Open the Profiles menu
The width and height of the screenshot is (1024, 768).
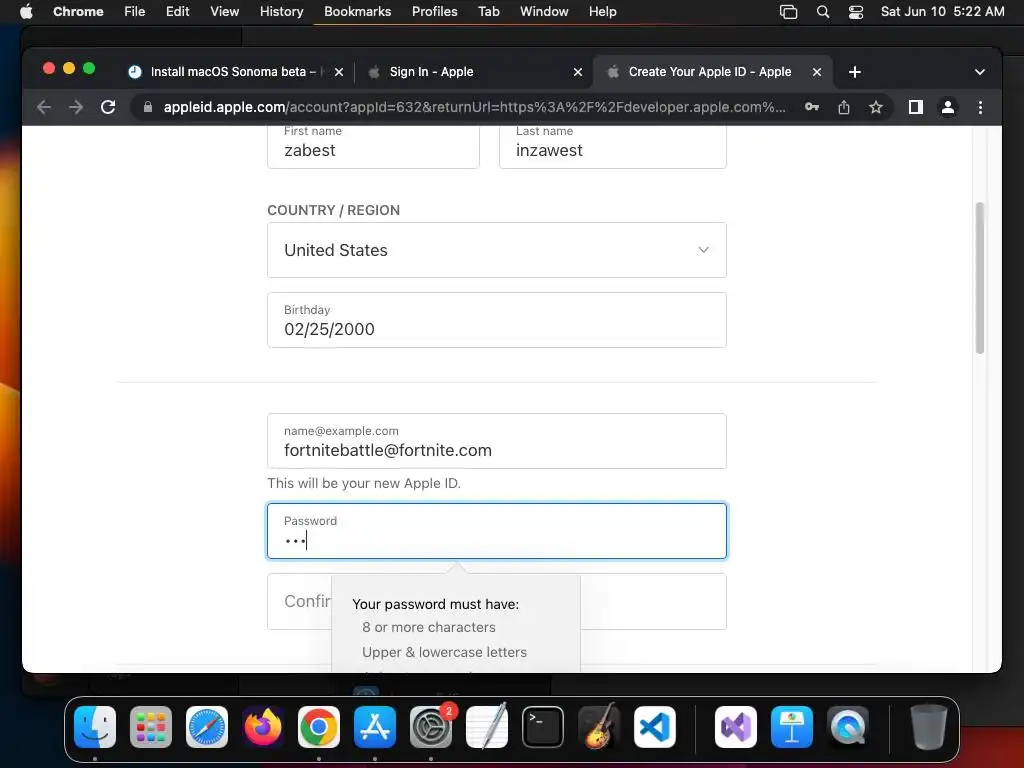coord(434,11)
